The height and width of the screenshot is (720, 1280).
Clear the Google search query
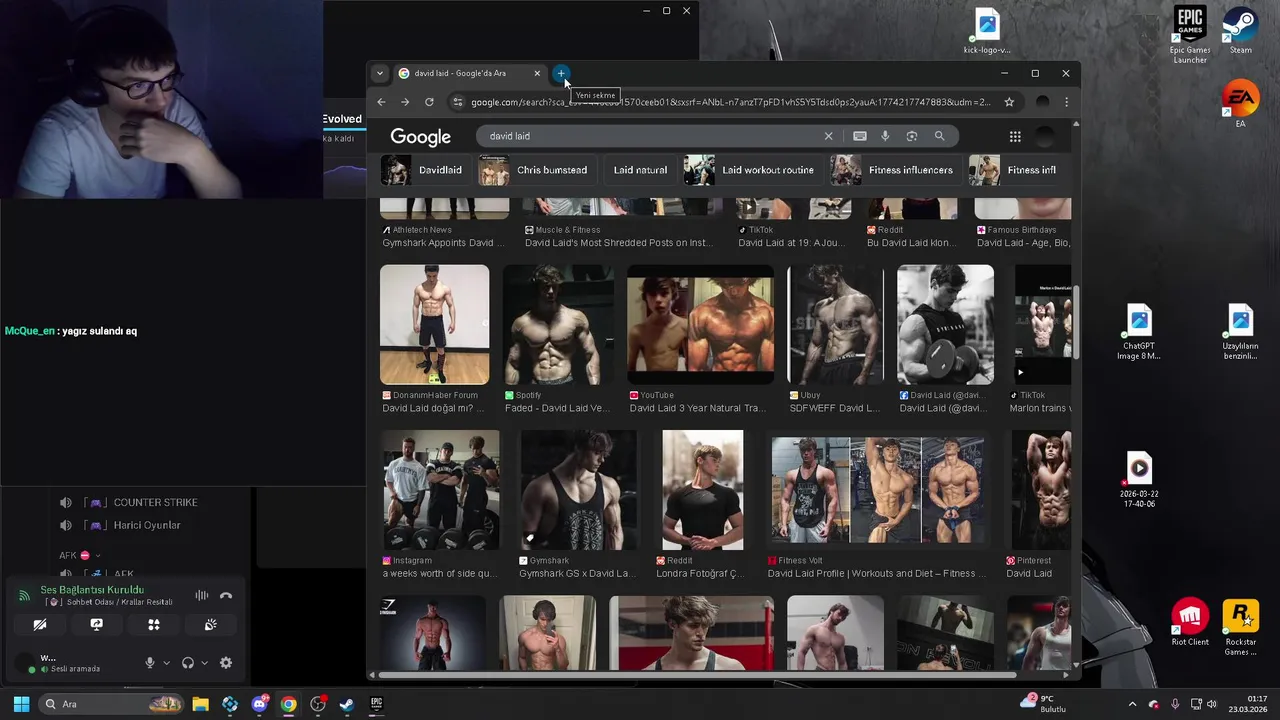coord(828,136)
